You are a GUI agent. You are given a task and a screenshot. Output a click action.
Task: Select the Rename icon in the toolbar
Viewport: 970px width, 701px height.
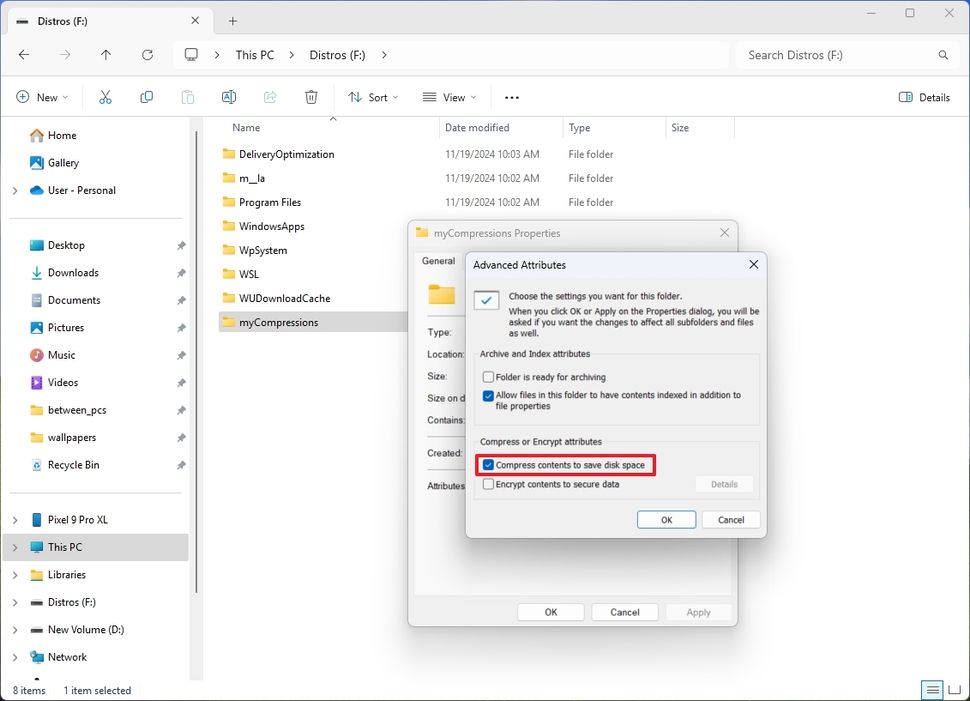coord(228,96)
